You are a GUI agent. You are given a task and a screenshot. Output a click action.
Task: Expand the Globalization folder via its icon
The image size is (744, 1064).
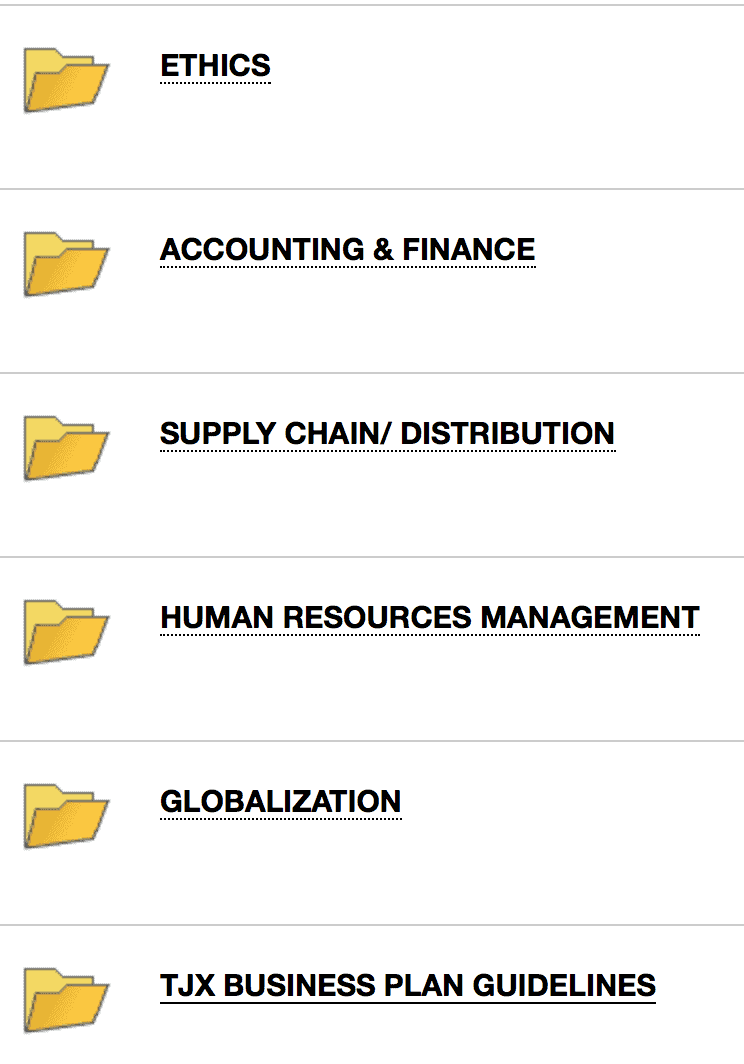tap(65, 817)
